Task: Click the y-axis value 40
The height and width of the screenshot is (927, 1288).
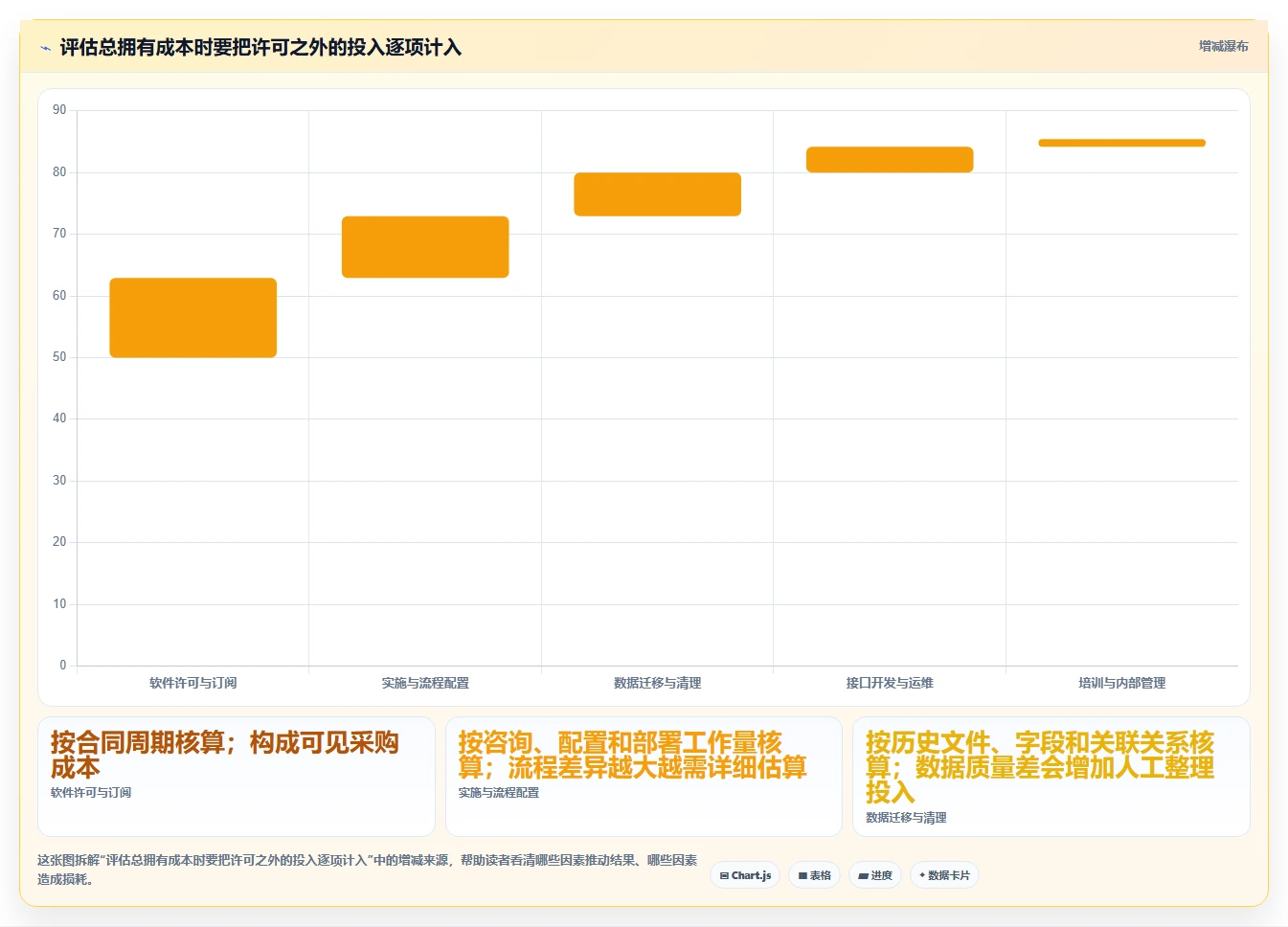Action: click(x=59, y=418)
